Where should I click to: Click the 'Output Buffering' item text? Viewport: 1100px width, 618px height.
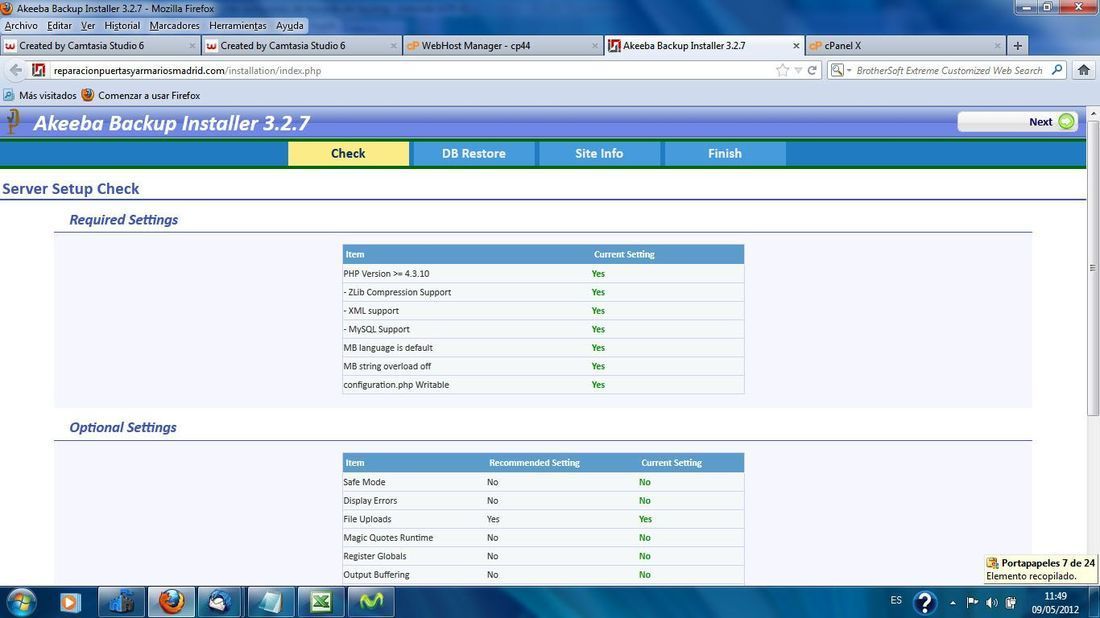[376, 575]
